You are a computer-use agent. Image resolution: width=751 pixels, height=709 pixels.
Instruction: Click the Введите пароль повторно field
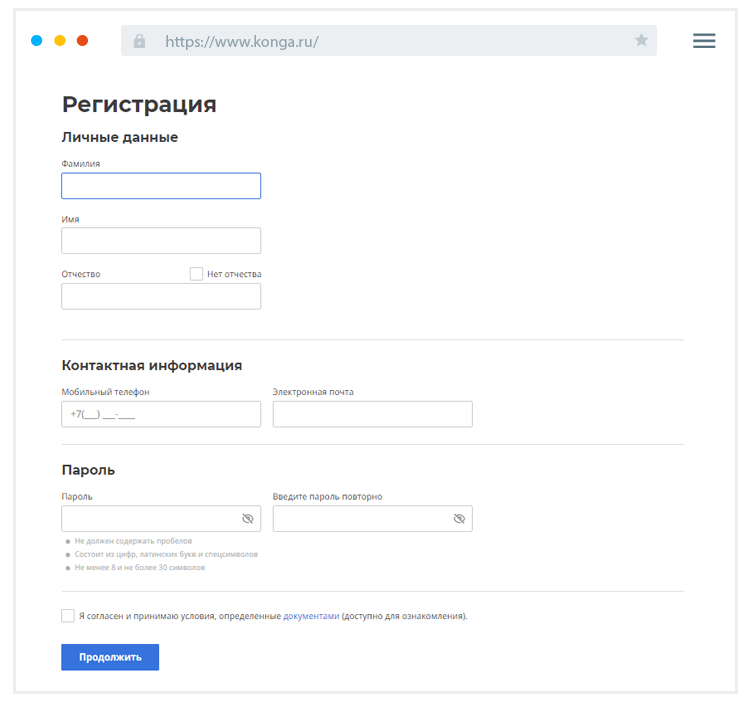click(360, 519)
